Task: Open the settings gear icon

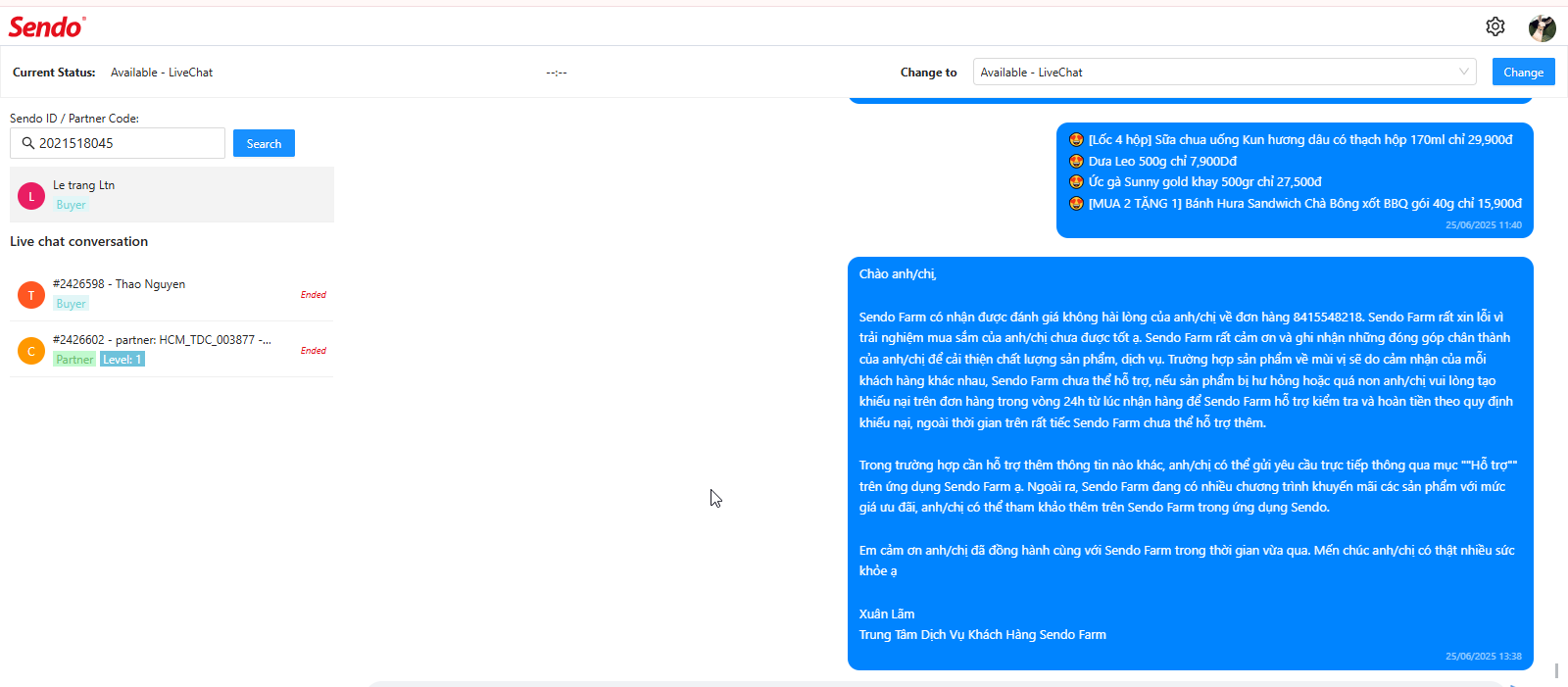Action: 1494,26
